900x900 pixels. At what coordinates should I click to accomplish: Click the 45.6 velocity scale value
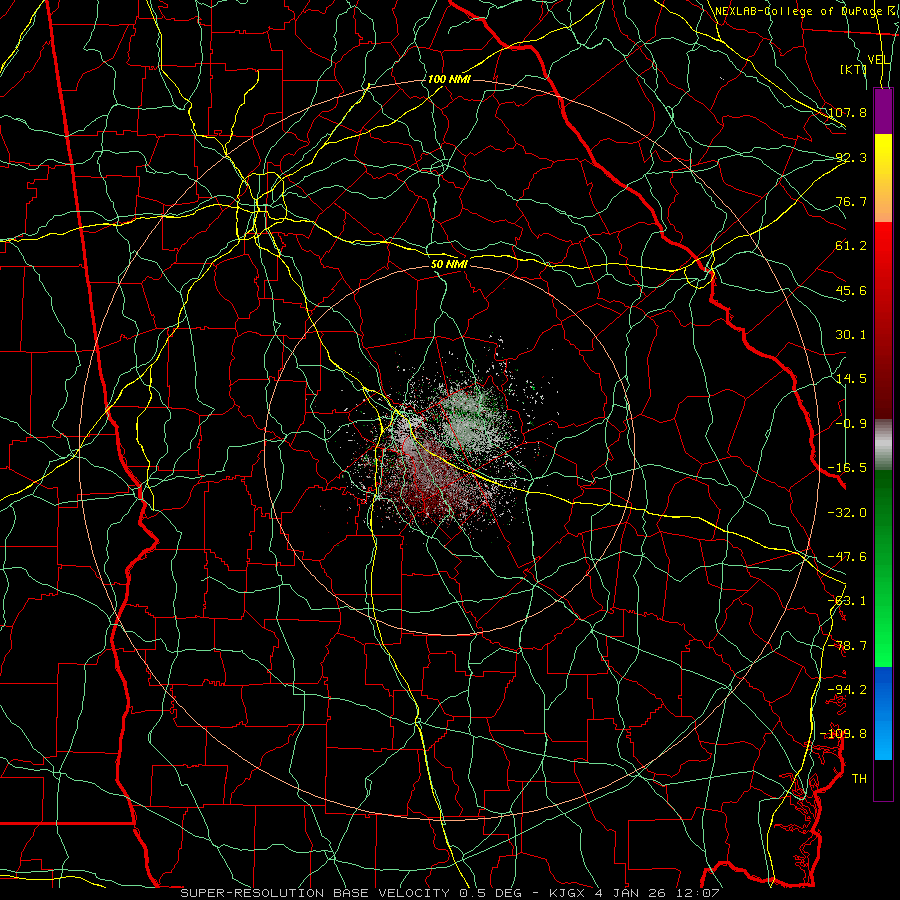pyautogui.click(x=851, y=290)
